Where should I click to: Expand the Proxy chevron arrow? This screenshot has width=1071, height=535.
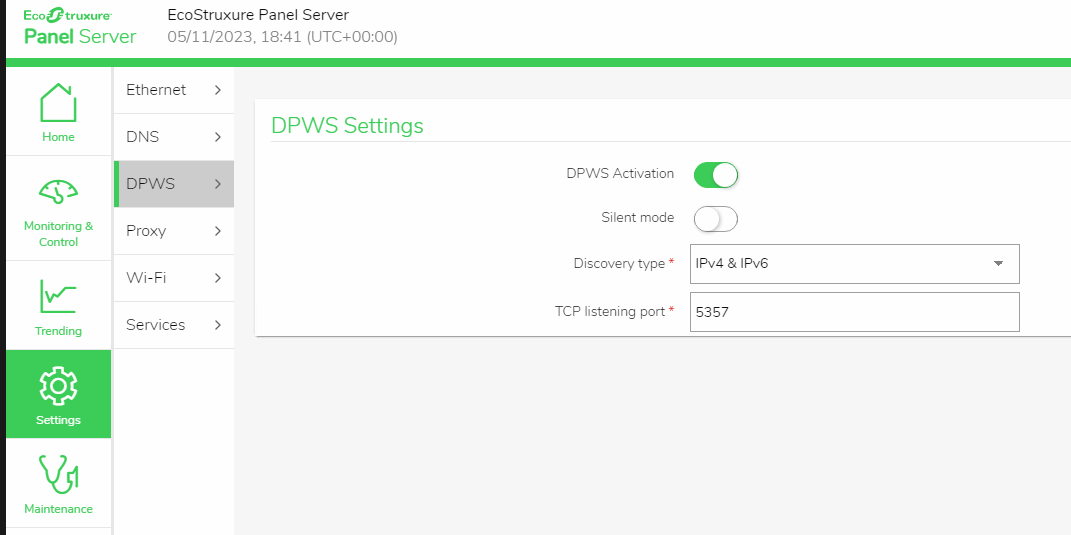pyautogui.click(x=218, y=231)
